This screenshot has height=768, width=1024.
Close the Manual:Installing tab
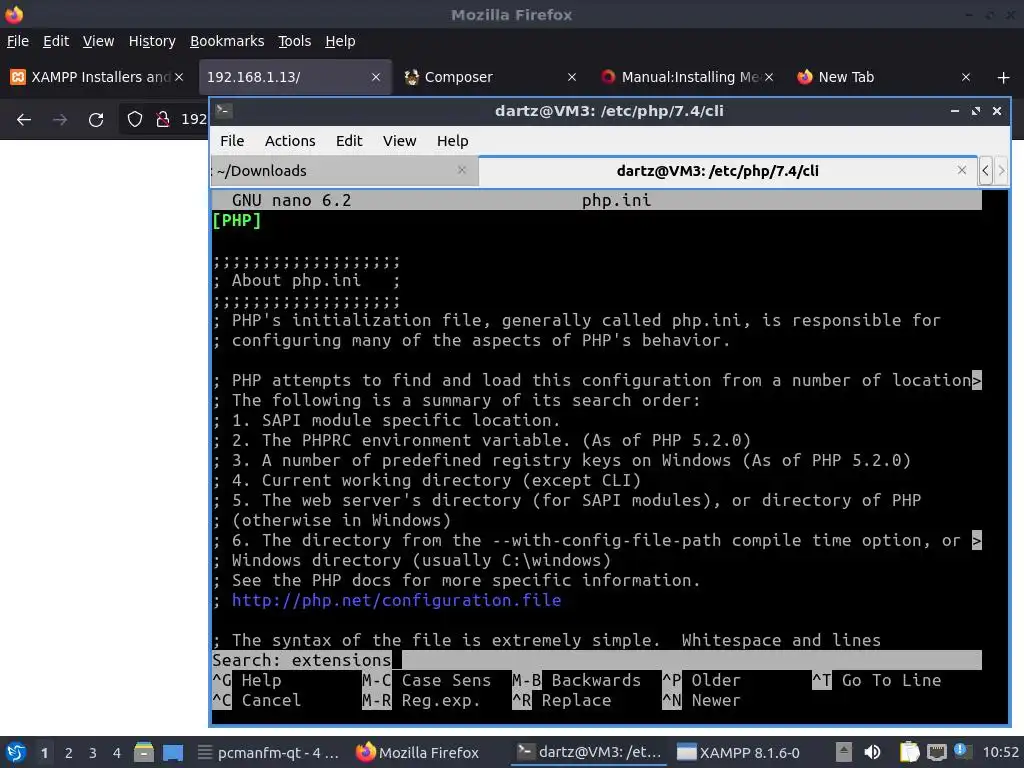[x=769, y=77]
